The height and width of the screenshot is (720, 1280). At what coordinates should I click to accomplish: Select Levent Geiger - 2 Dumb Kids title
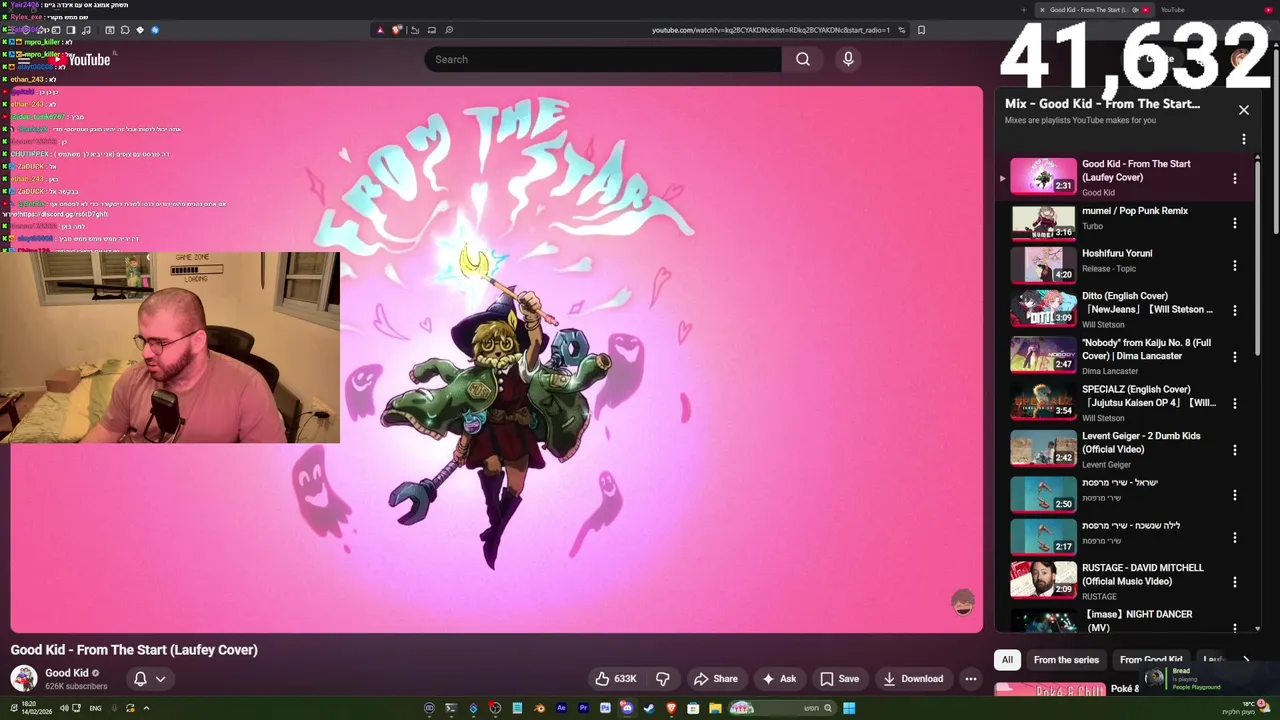point(1141,442)
